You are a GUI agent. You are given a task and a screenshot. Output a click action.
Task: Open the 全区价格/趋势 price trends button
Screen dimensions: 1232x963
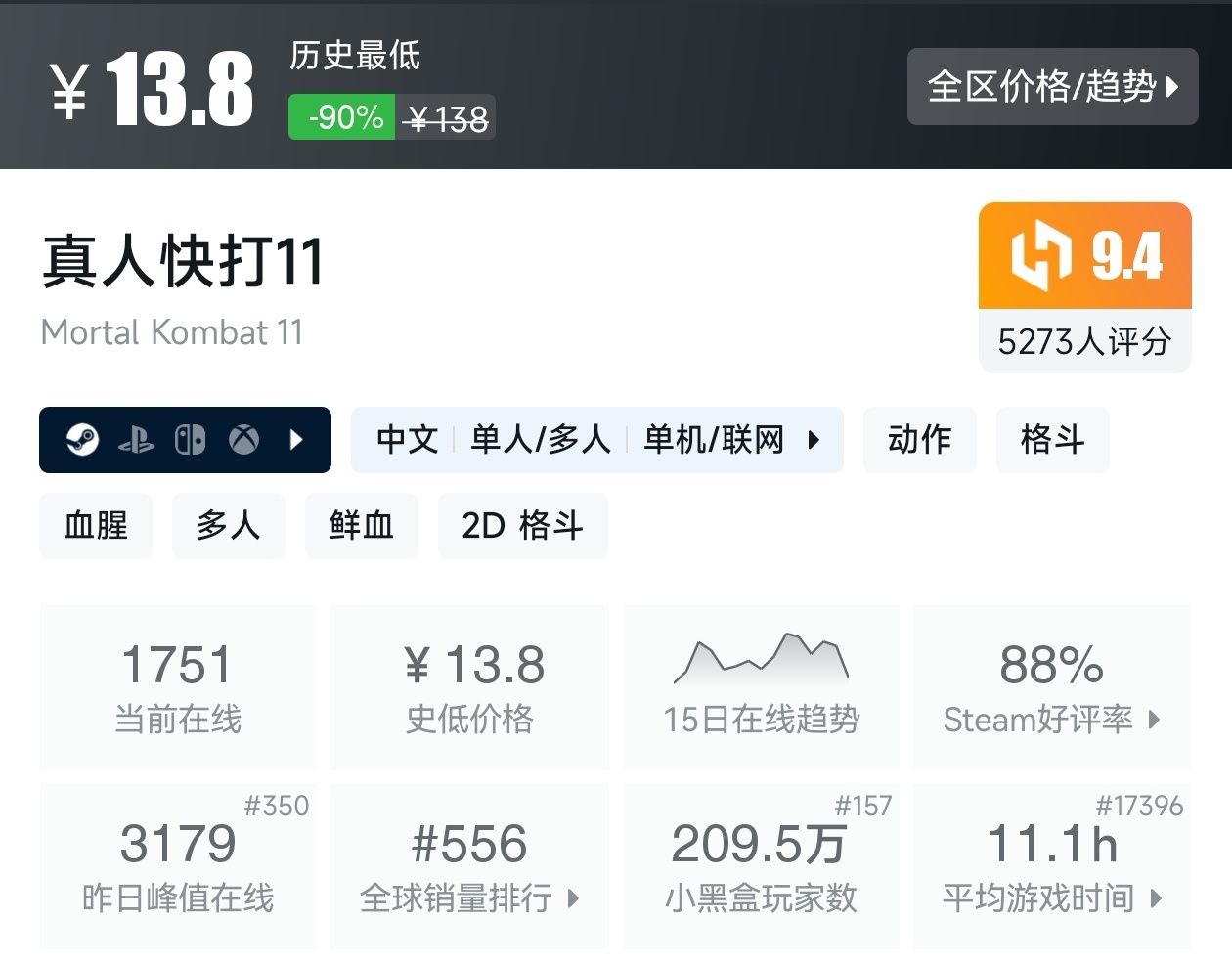point(1052,86)
